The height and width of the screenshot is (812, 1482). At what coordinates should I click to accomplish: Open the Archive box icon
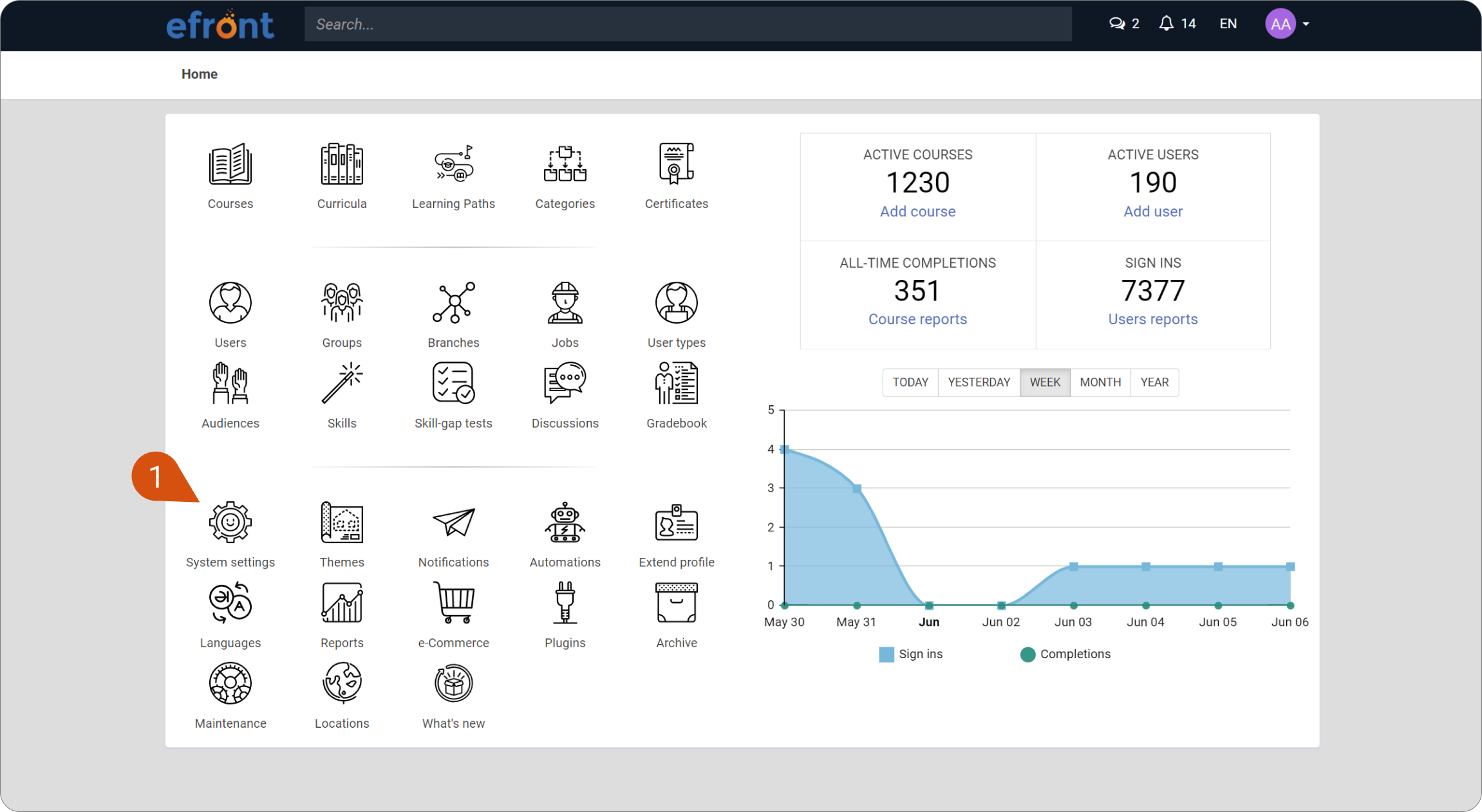(x=677, y=603)
